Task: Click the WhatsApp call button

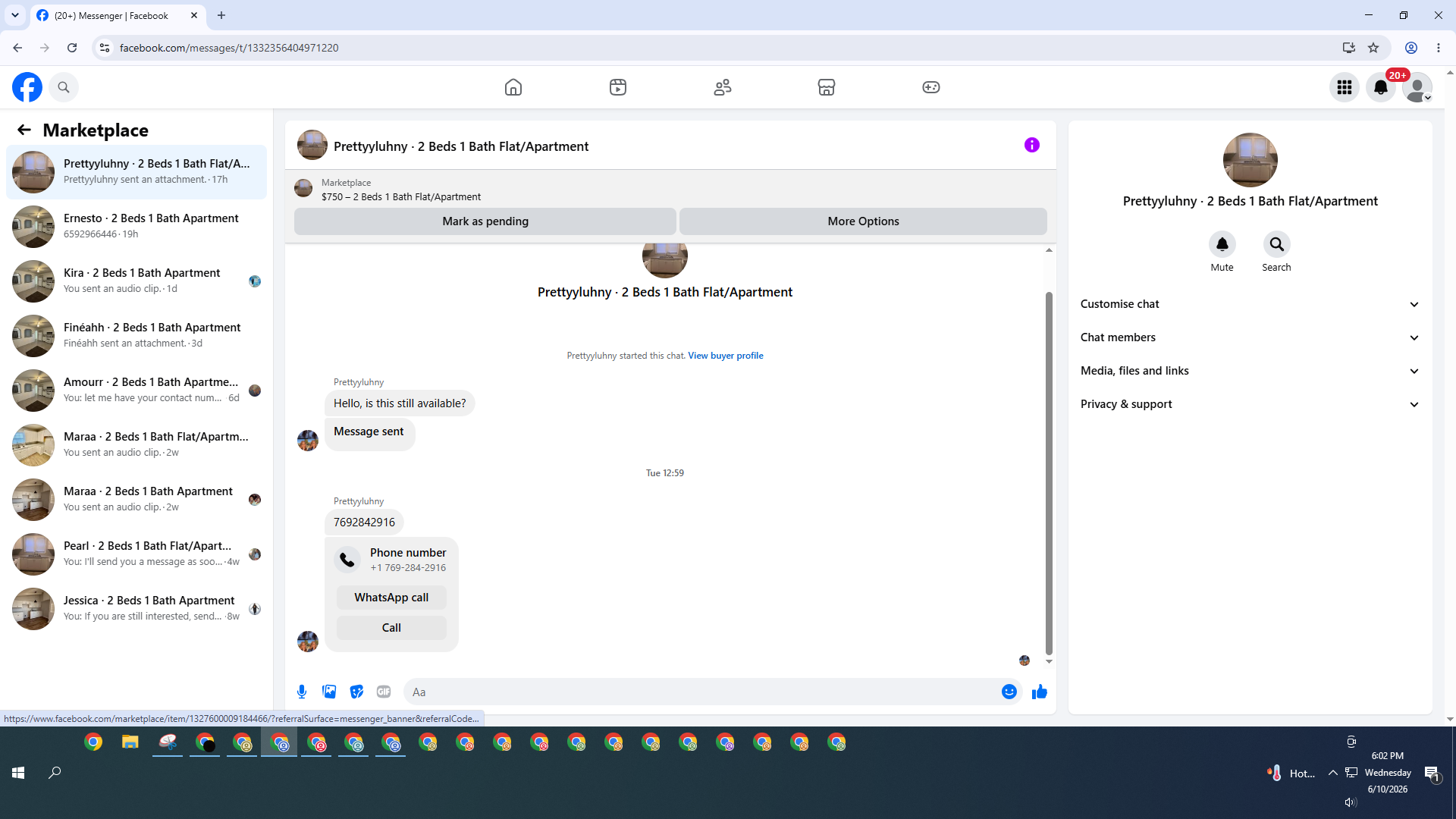Action: (391, 598)
